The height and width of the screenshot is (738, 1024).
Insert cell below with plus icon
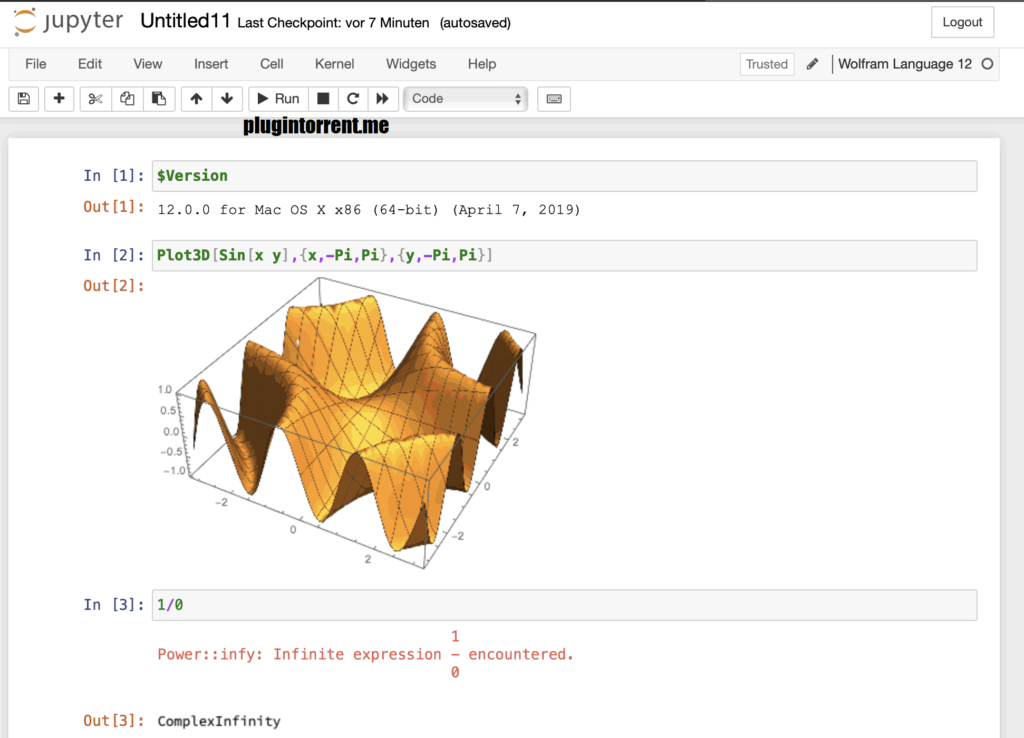point(59,99)
